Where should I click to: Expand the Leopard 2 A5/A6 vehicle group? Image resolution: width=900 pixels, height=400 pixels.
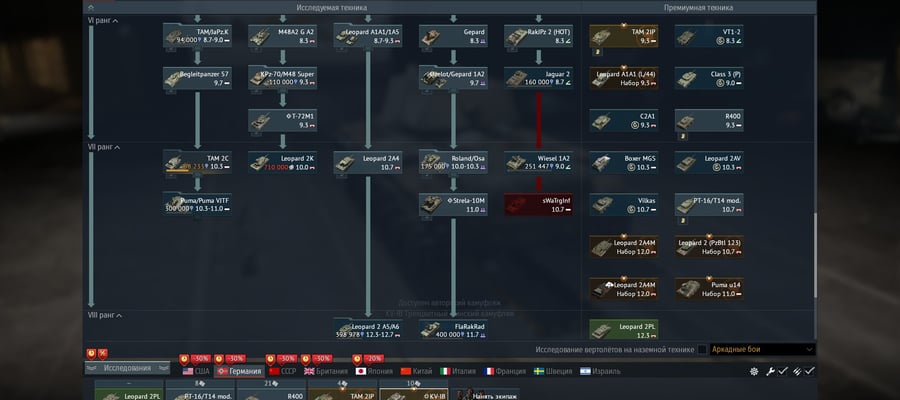point(368,329)
